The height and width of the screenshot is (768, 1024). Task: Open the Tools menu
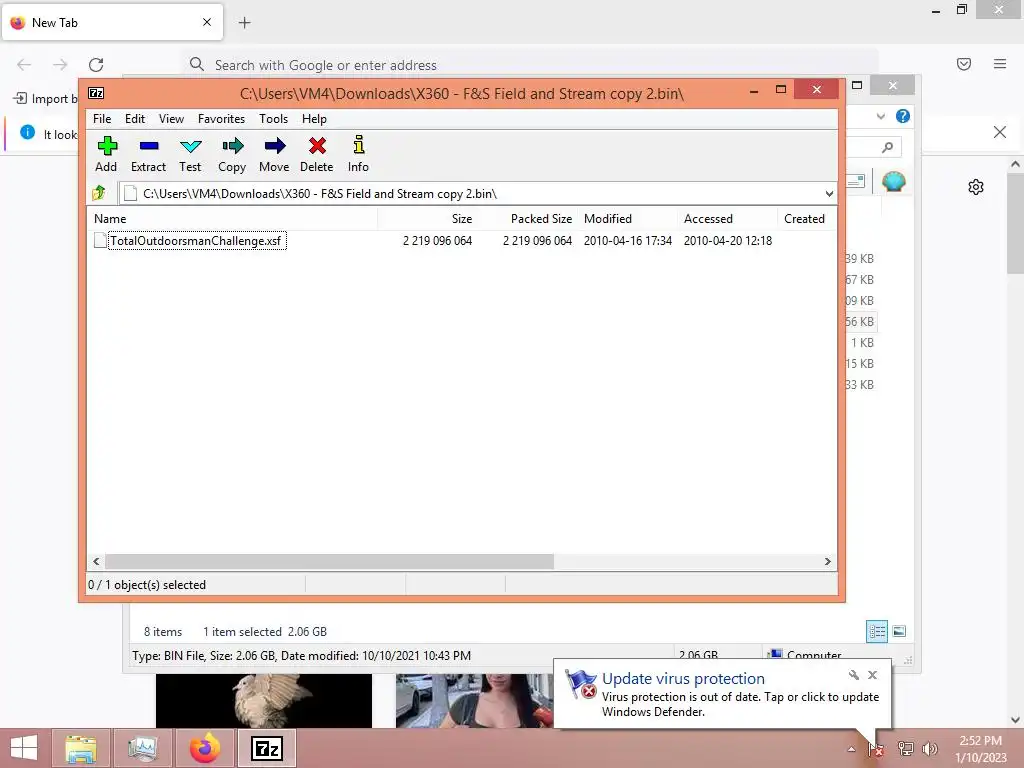click(273, 119)
